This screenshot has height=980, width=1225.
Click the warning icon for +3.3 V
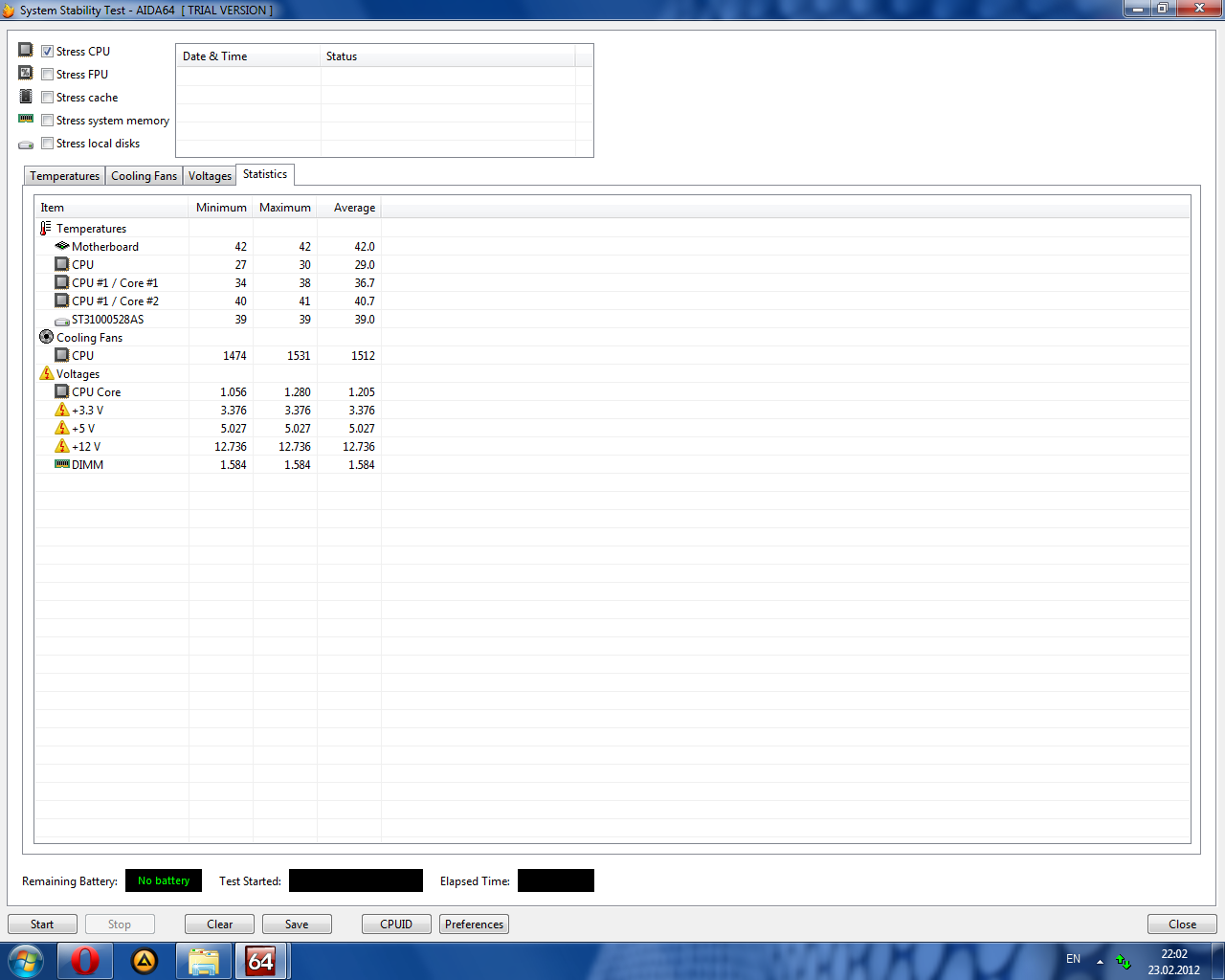pos(62,410)
